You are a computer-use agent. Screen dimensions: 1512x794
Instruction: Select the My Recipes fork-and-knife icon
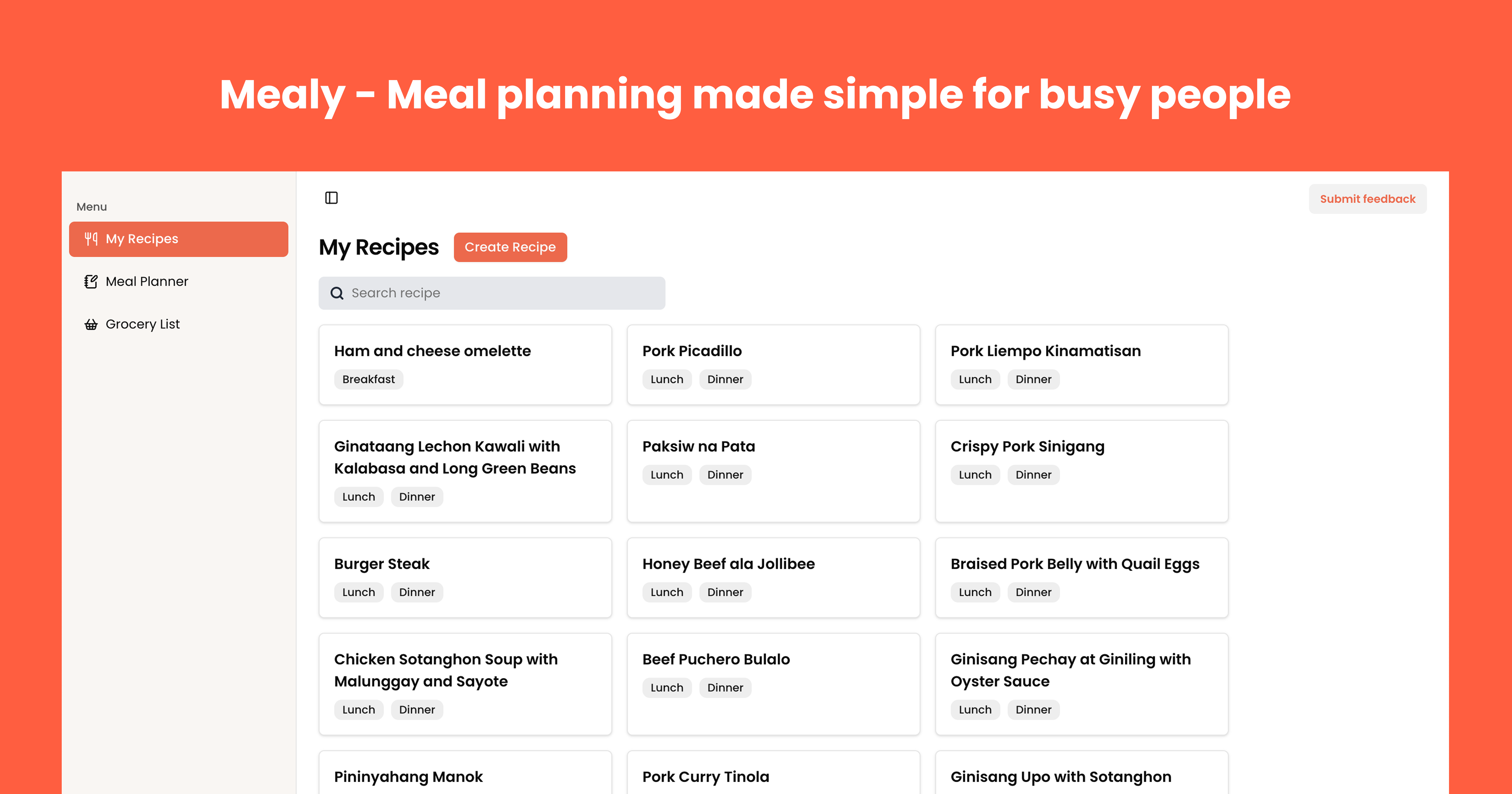(x=92, y=239)
